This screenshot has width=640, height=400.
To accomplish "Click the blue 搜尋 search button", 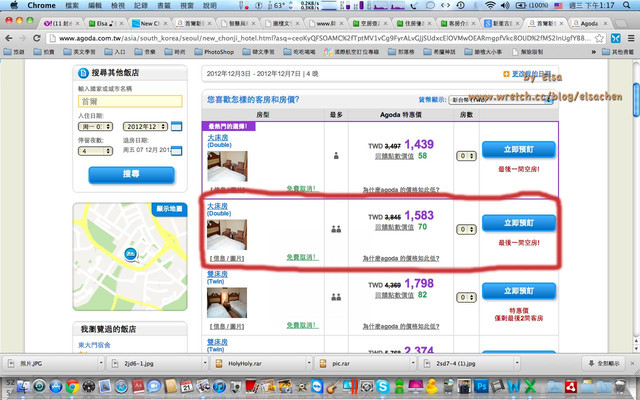I will pyautogui.click(x=131, y=174).
